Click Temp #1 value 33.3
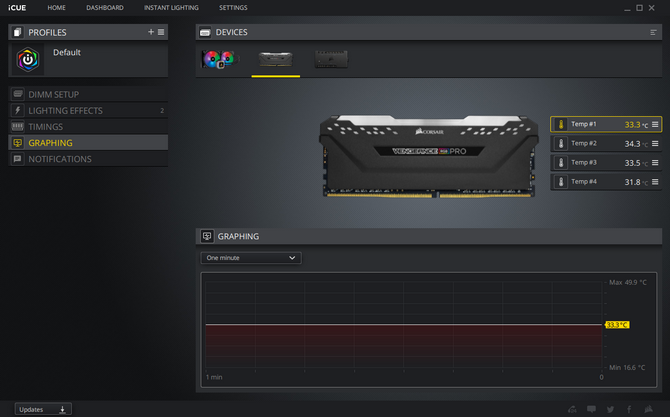Image resolution: width=670 pixels, height=417 pixels. pyautogui.click(x=632, y=125)
